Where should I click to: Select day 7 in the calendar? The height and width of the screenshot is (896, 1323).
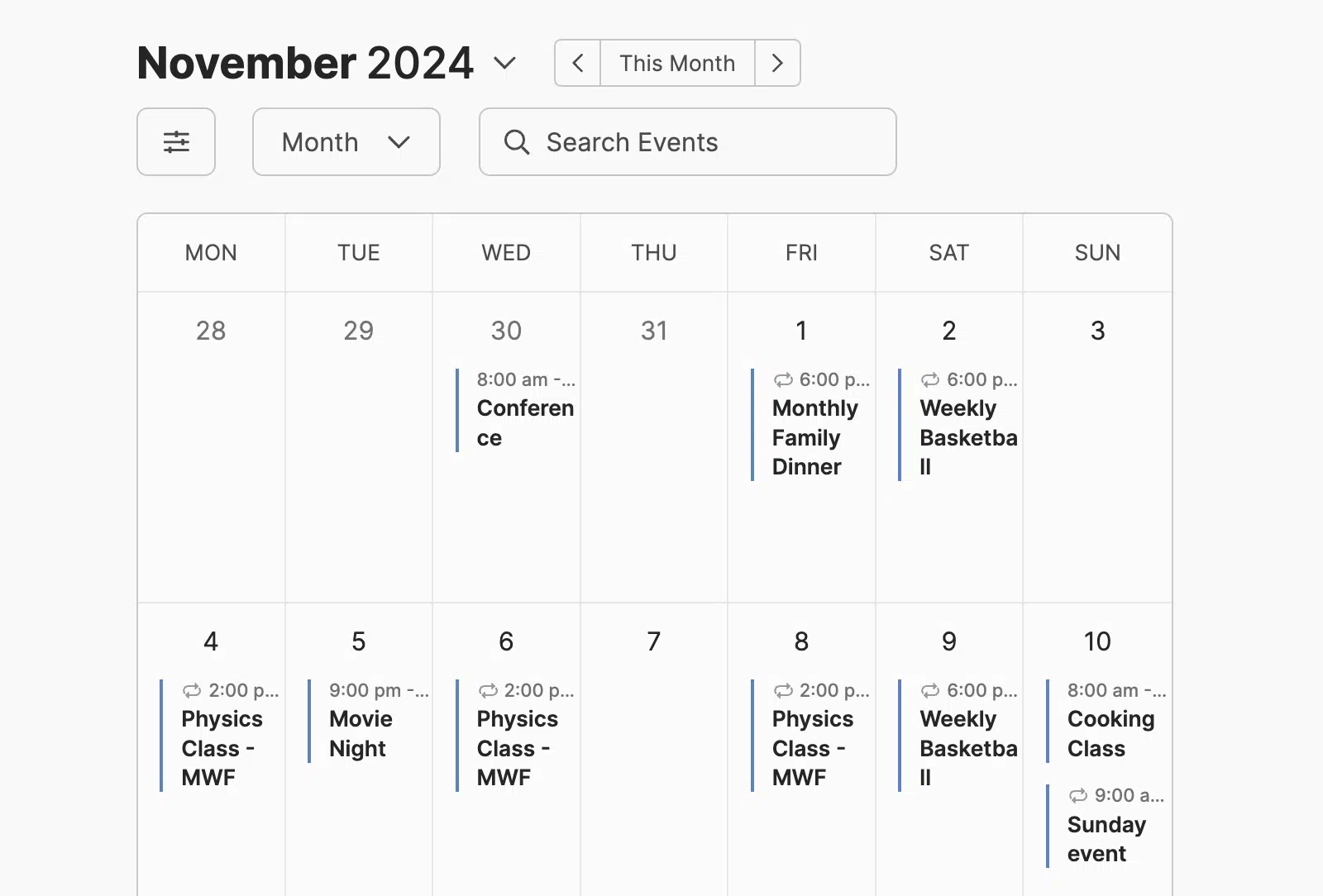654,641
